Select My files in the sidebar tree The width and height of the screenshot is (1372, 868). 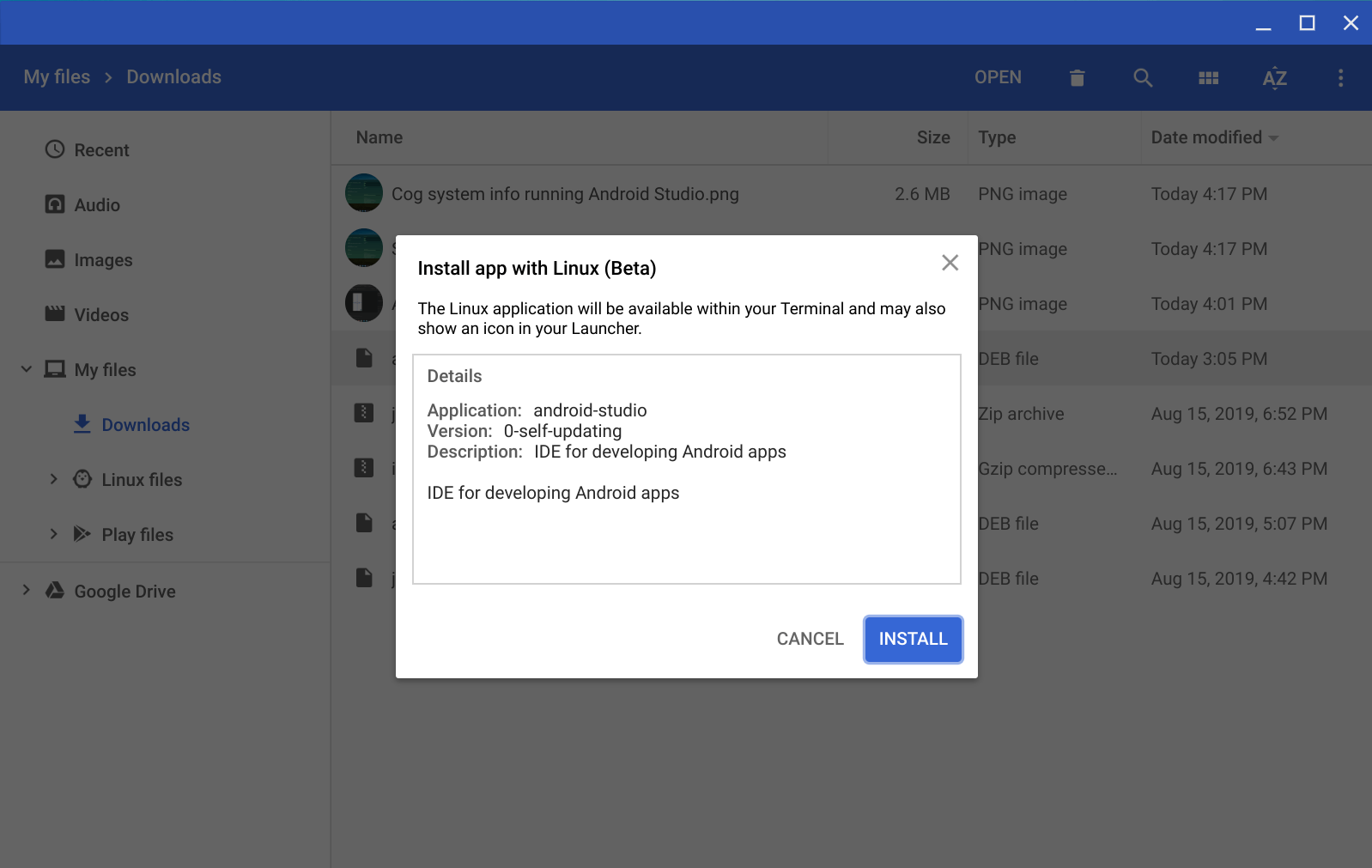click(x=105, y=370)
